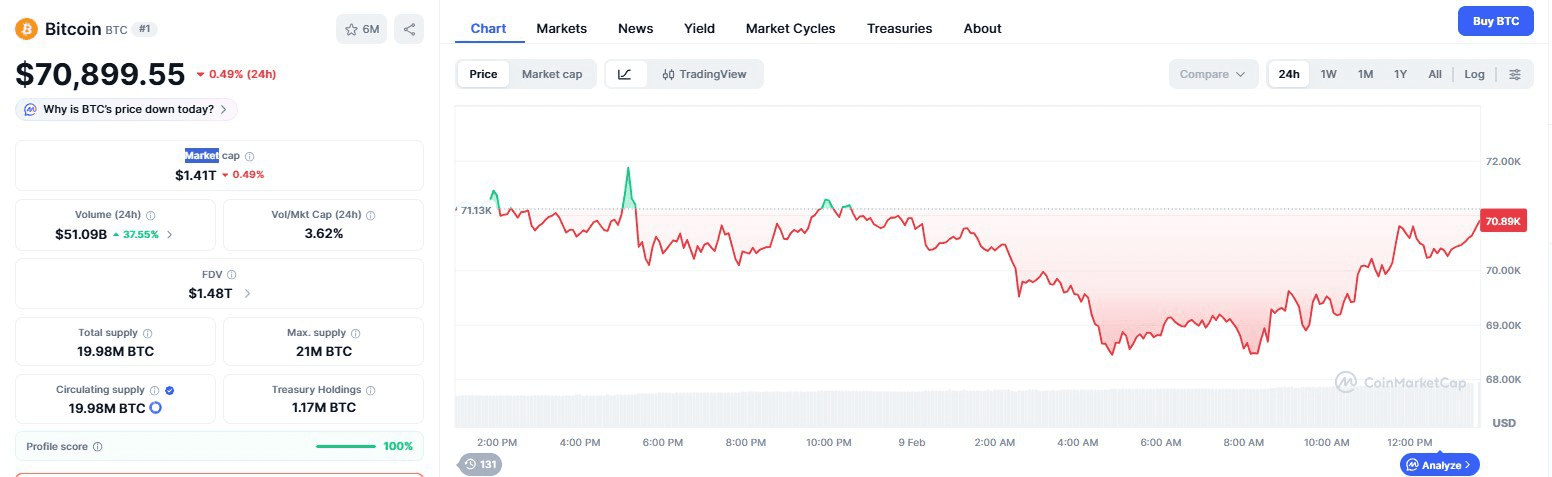
Task: Click the Profile score progress bar
Action: [x=346, y=446]
